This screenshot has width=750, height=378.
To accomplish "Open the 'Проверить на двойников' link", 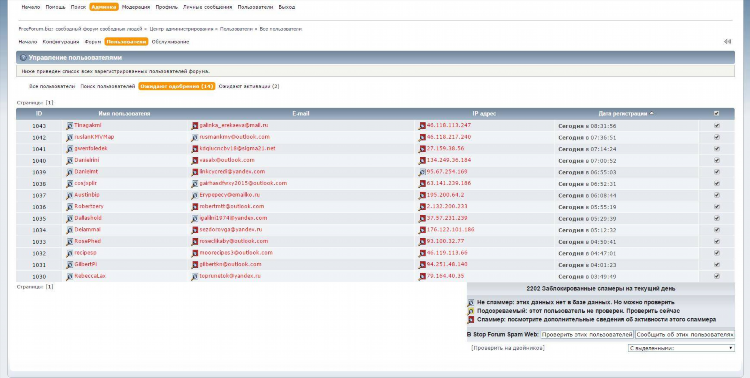I will tap(507, 348).
